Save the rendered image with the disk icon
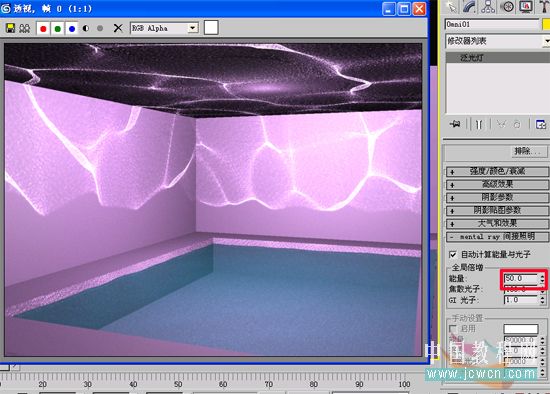This screenshot has height=394, width=550. tap(11, 28)
